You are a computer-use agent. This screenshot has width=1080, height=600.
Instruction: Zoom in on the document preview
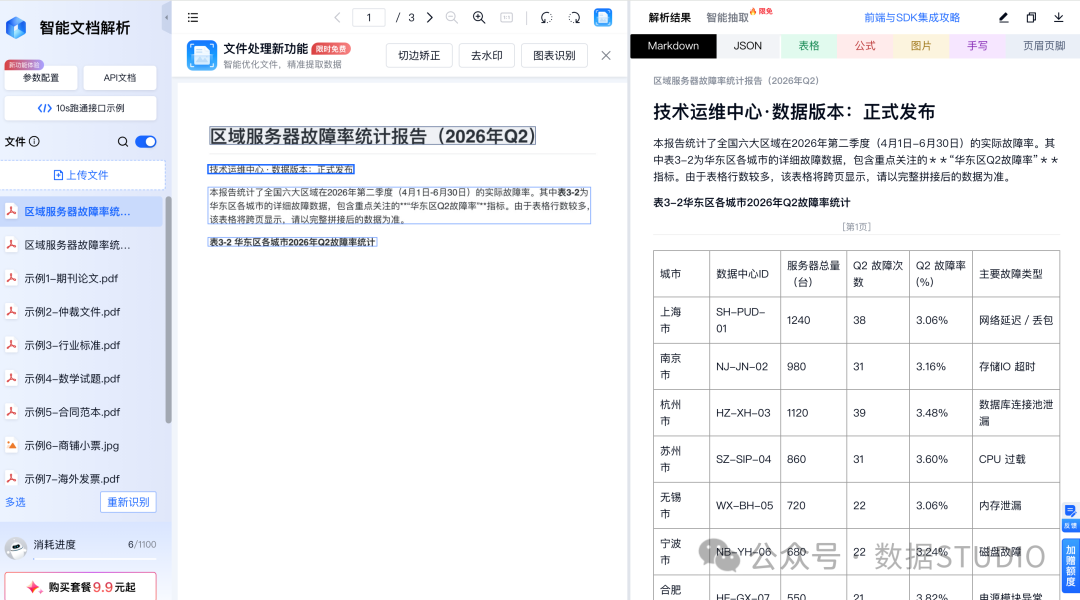coord(479,17)
